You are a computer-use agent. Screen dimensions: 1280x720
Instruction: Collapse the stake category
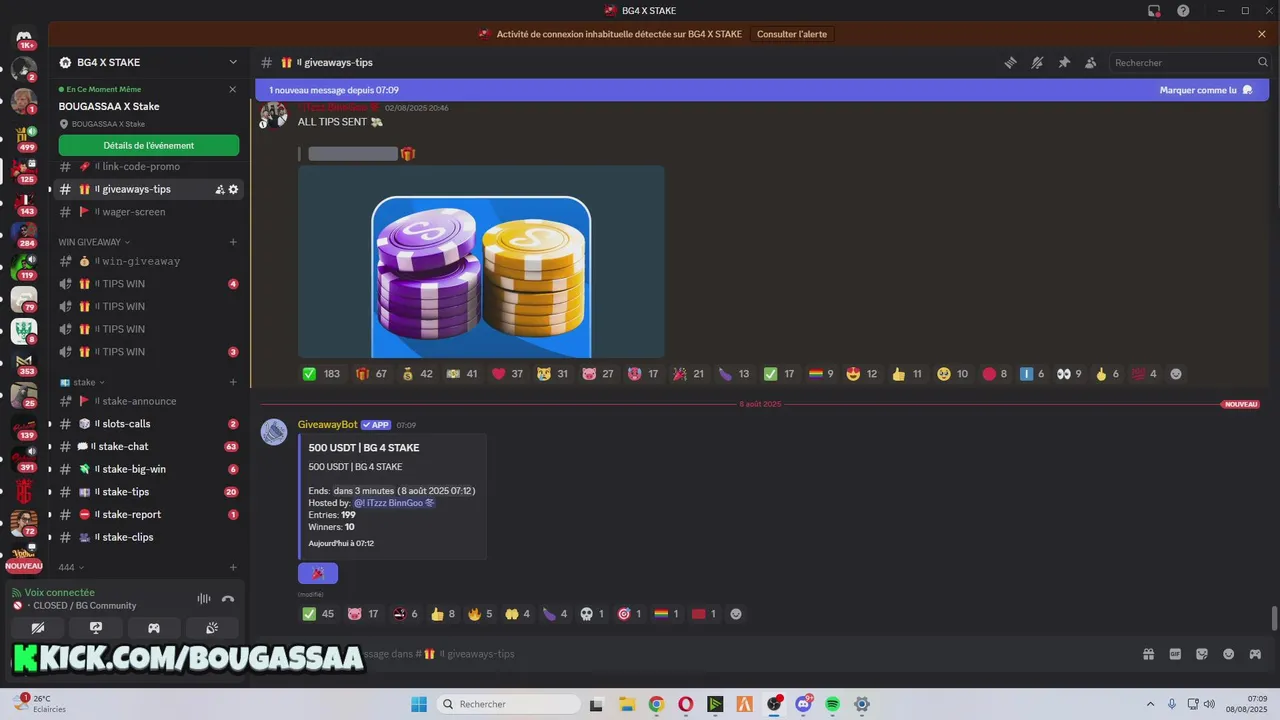[82, 382]
